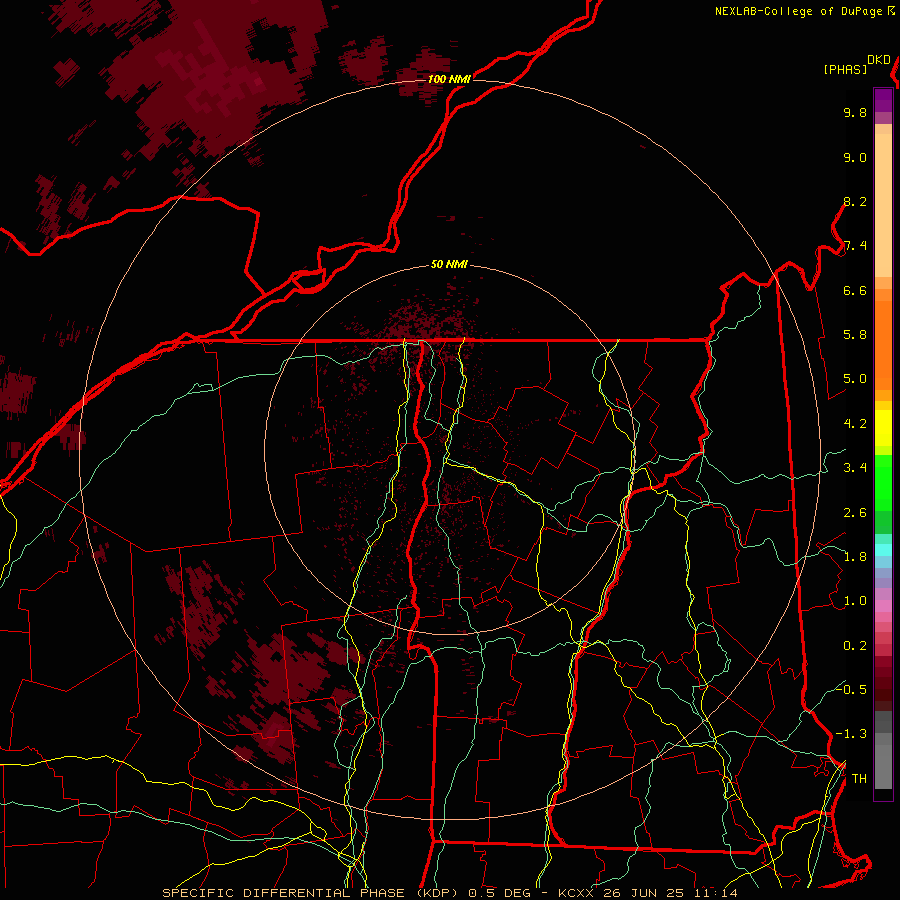Click the -0.5 value on the legend

(x=851, y=689)
